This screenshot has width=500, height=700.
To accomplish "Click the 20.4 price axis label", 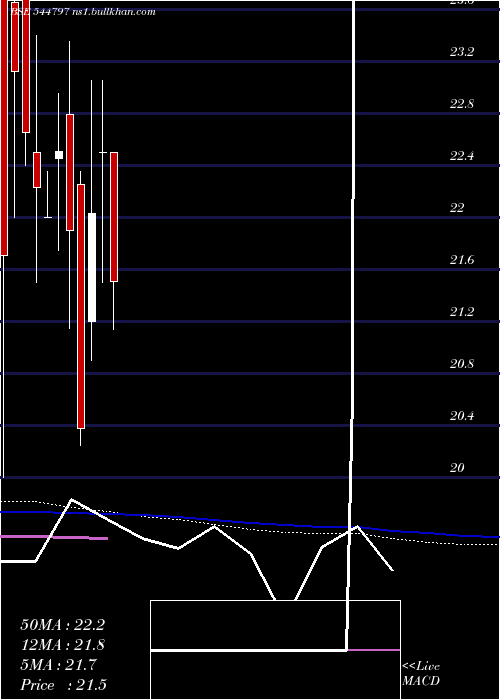I will pos(462,416).
